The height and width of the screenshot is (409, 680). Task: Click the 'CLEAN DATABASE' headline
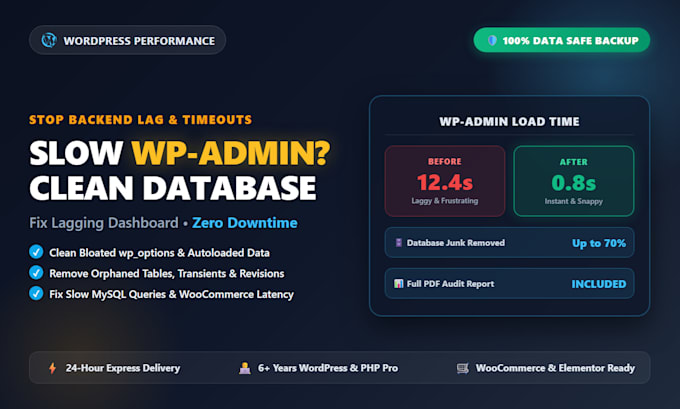[173, 188]
